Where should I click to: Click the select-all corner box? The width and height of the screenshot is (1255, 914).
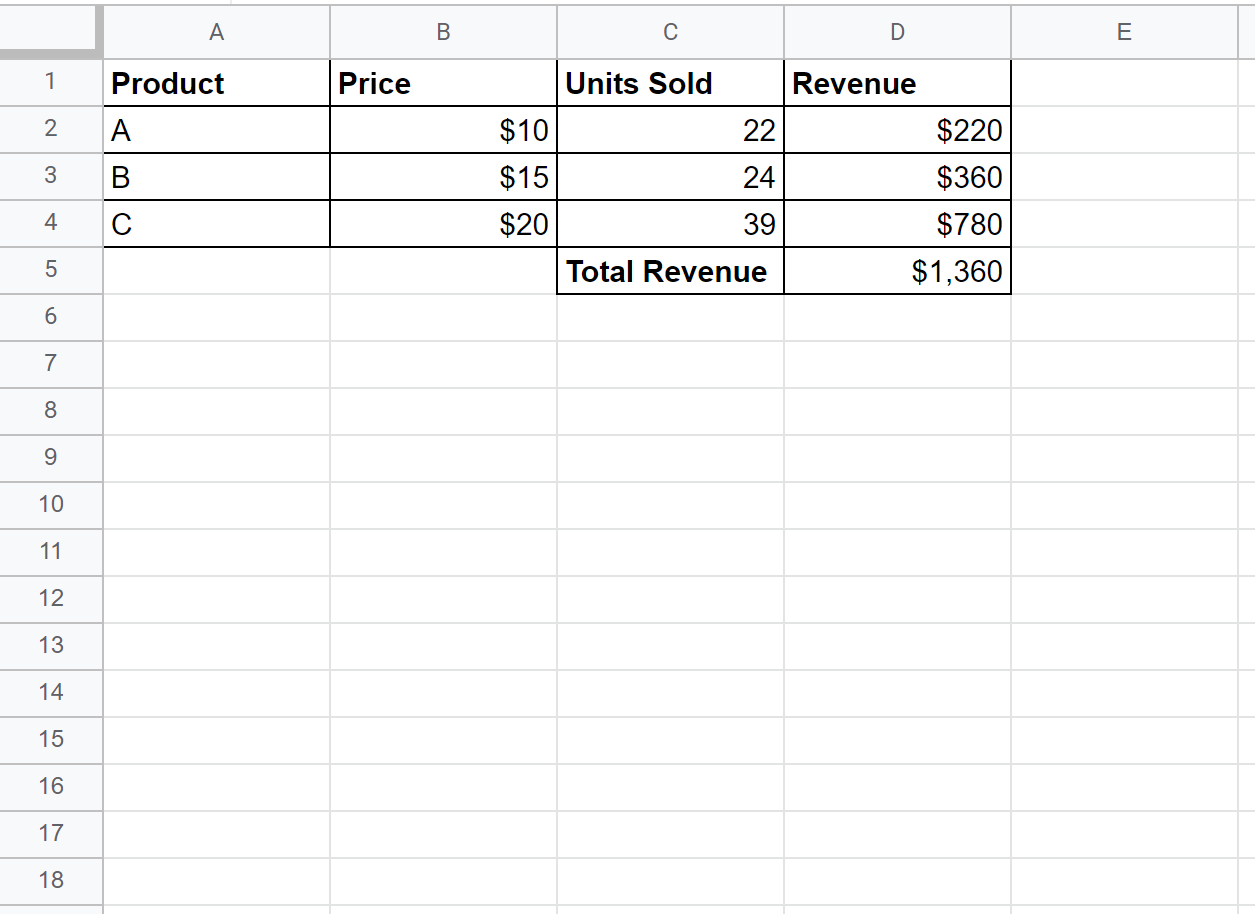pyautogui.click(x=51, y=32)
